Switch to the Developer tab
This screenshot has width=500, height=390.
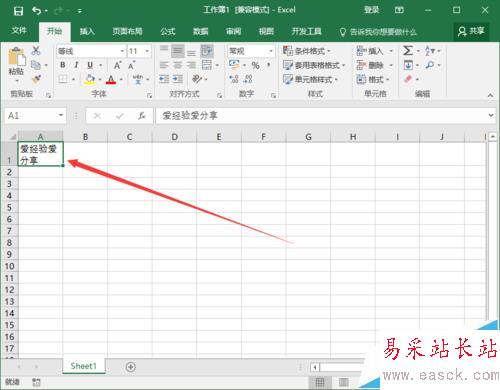307,31
